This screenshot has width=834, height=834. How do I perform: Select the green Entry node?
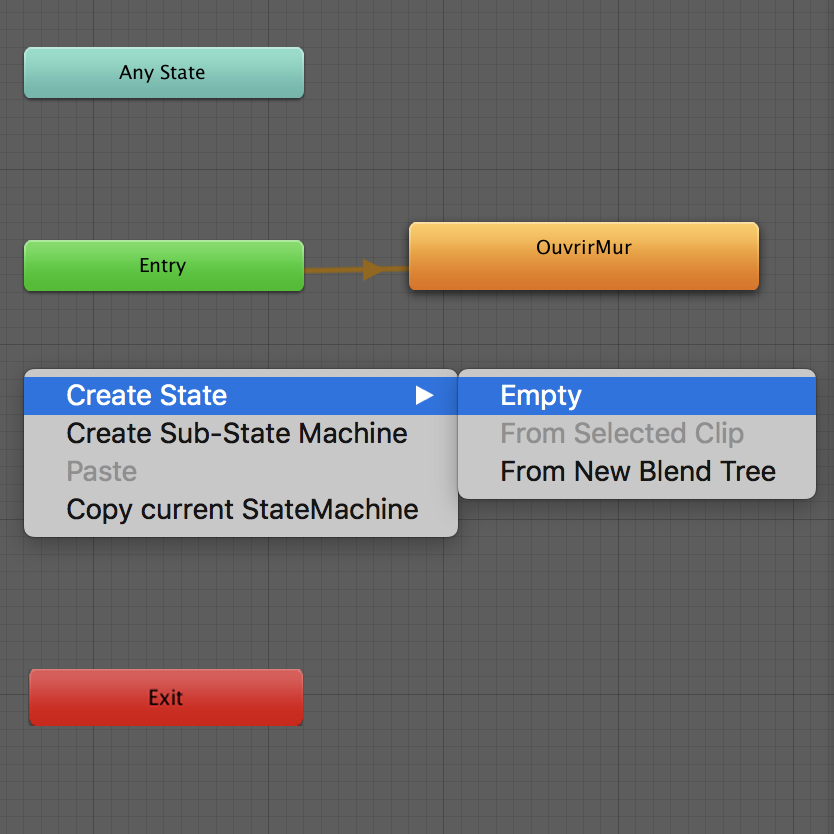click(x=163, y=266)
